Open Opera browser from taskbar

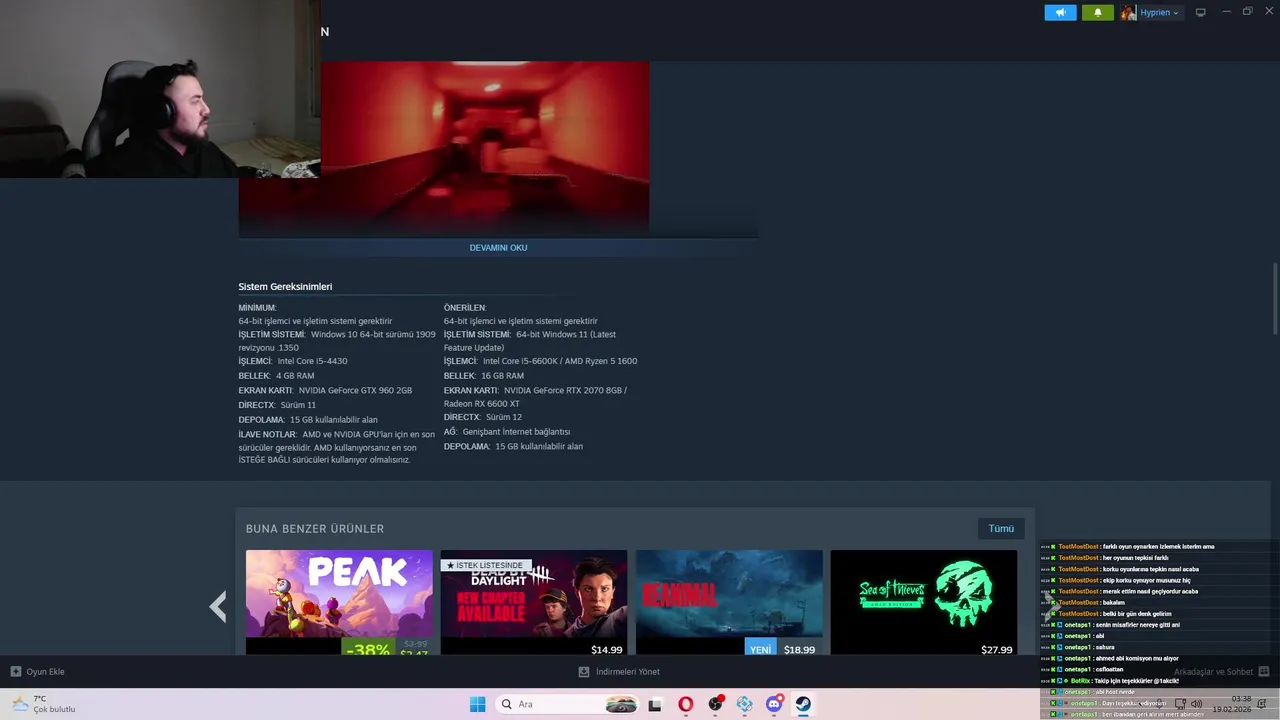pos(685,704)
